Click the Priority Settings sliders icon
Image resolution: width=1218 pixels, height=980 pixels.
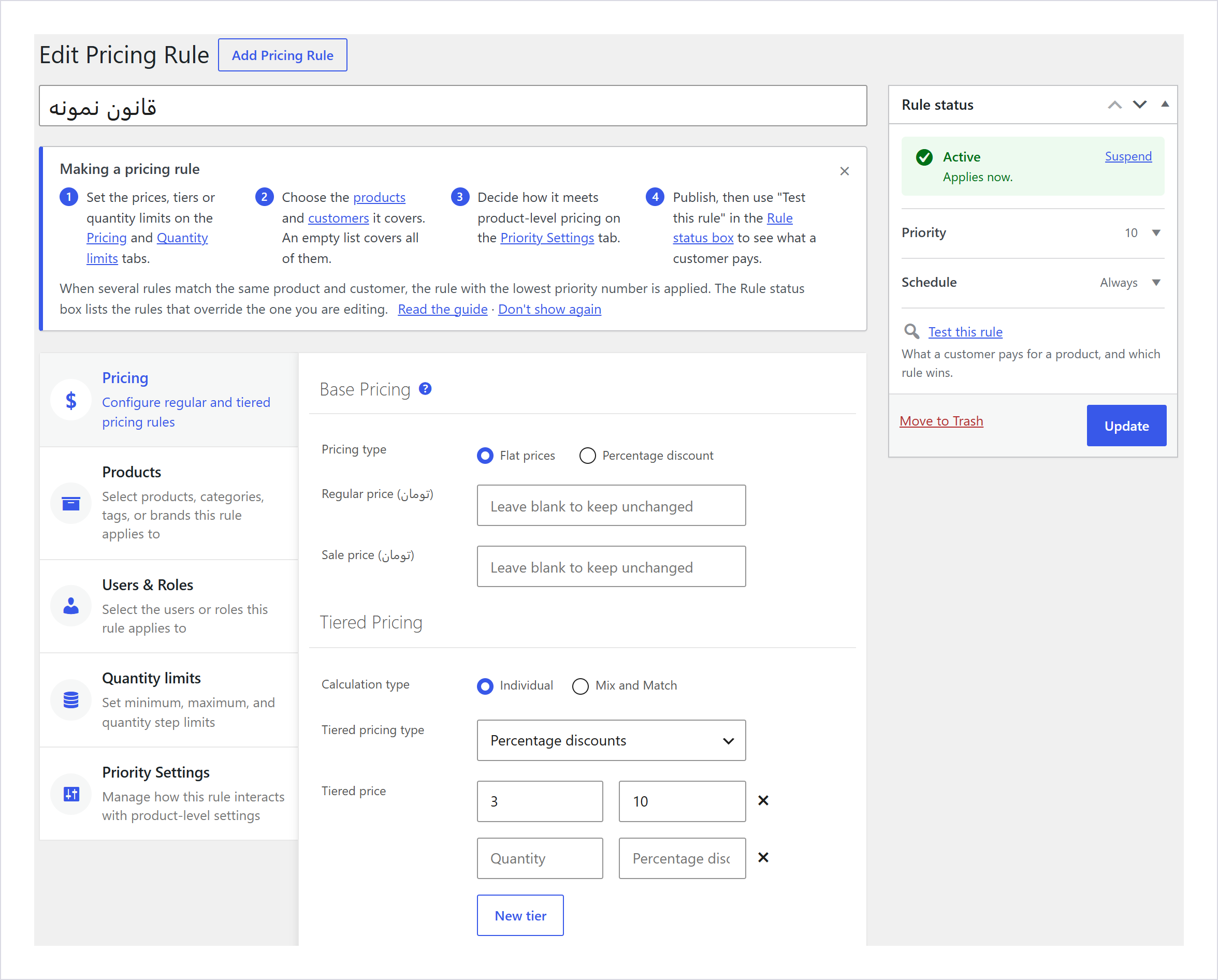[x=70, y=794]
